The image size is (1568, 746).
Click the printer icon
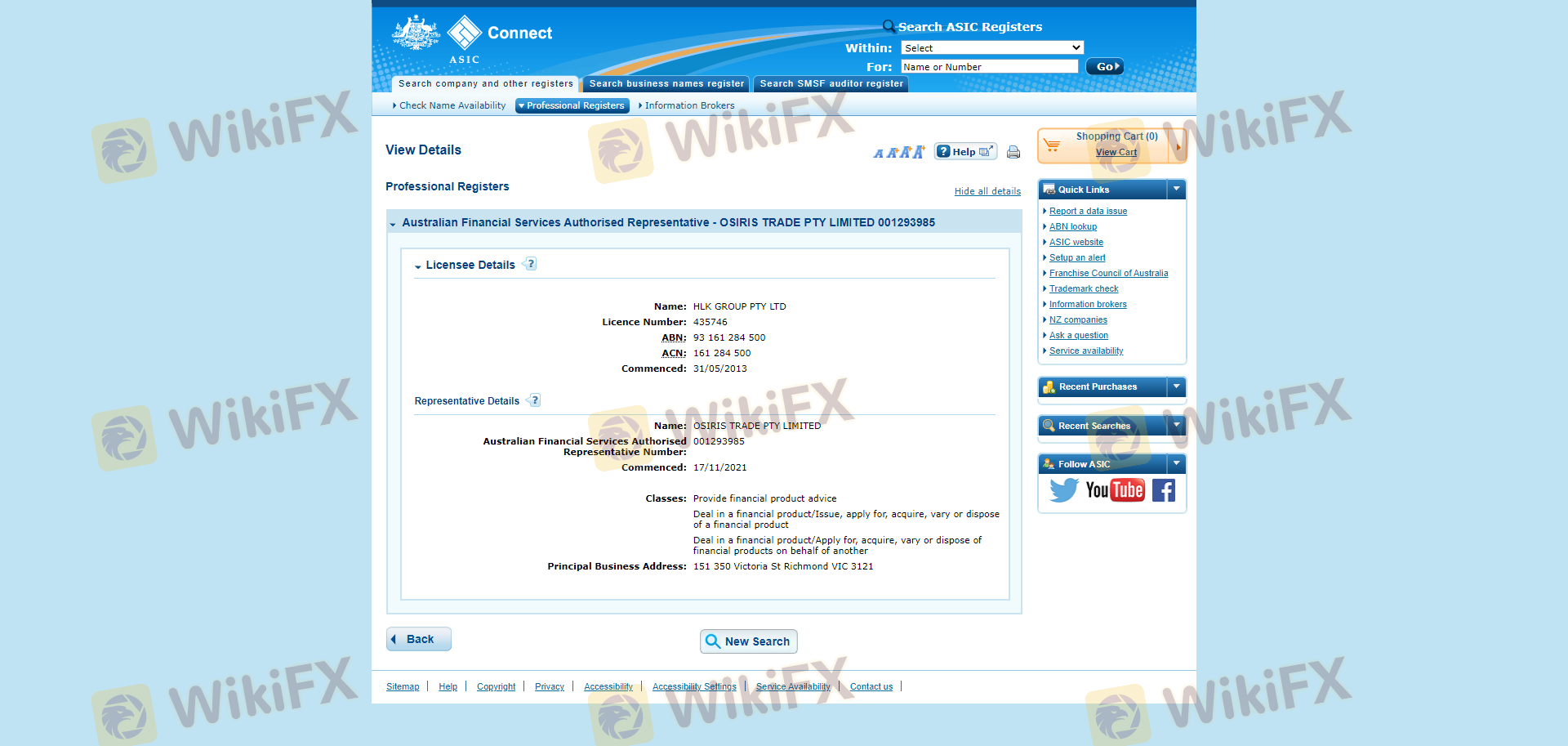click(x=1013, y=152)
